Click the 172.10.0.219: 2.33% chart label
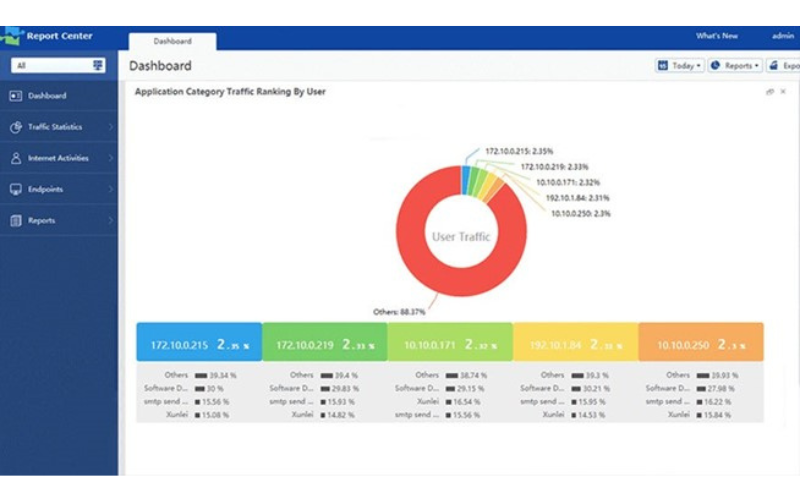Viewport: 800px width, 500px height. (x=554, y=167)
